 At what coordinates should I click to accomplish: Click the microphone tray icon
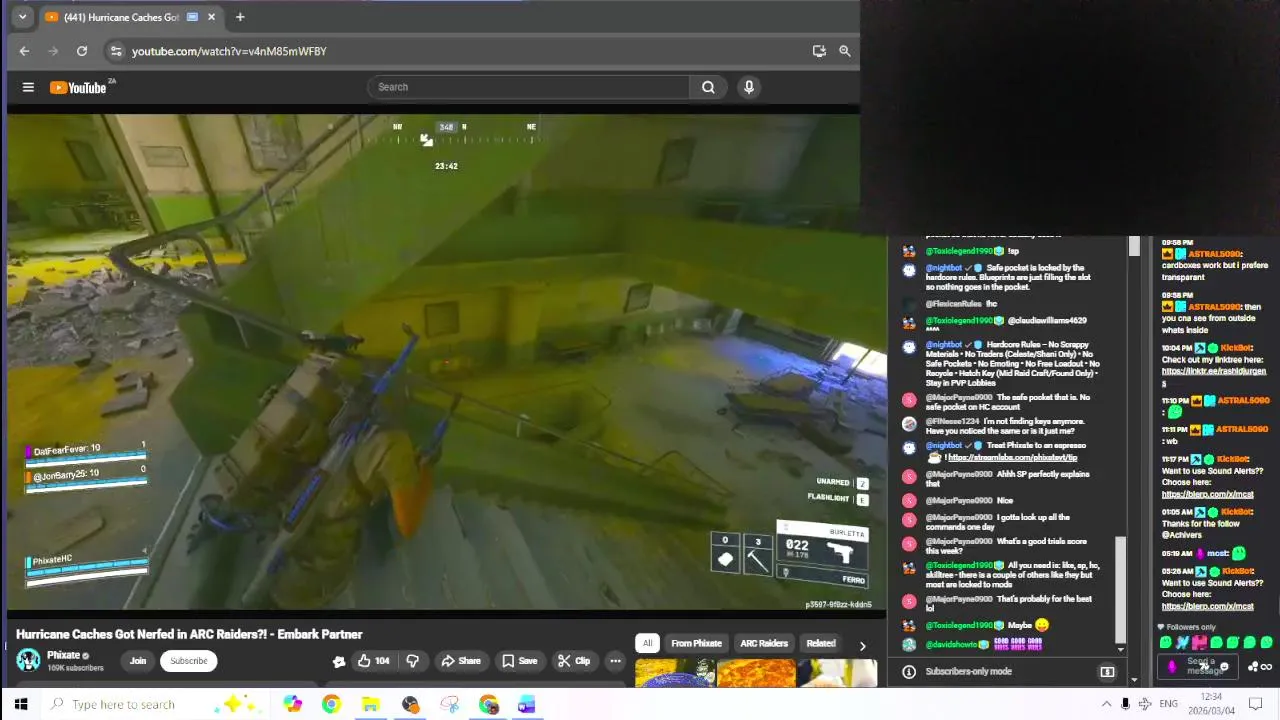[1125, 704]
